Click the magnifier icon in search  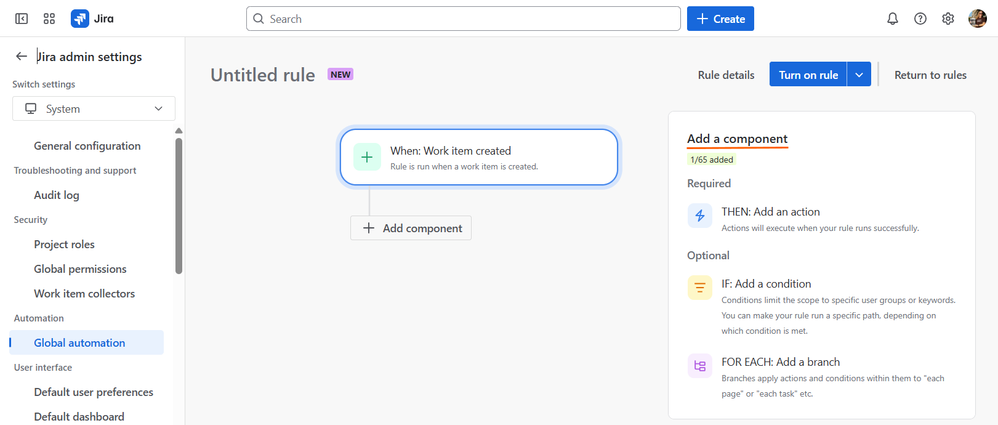(258, 18)
